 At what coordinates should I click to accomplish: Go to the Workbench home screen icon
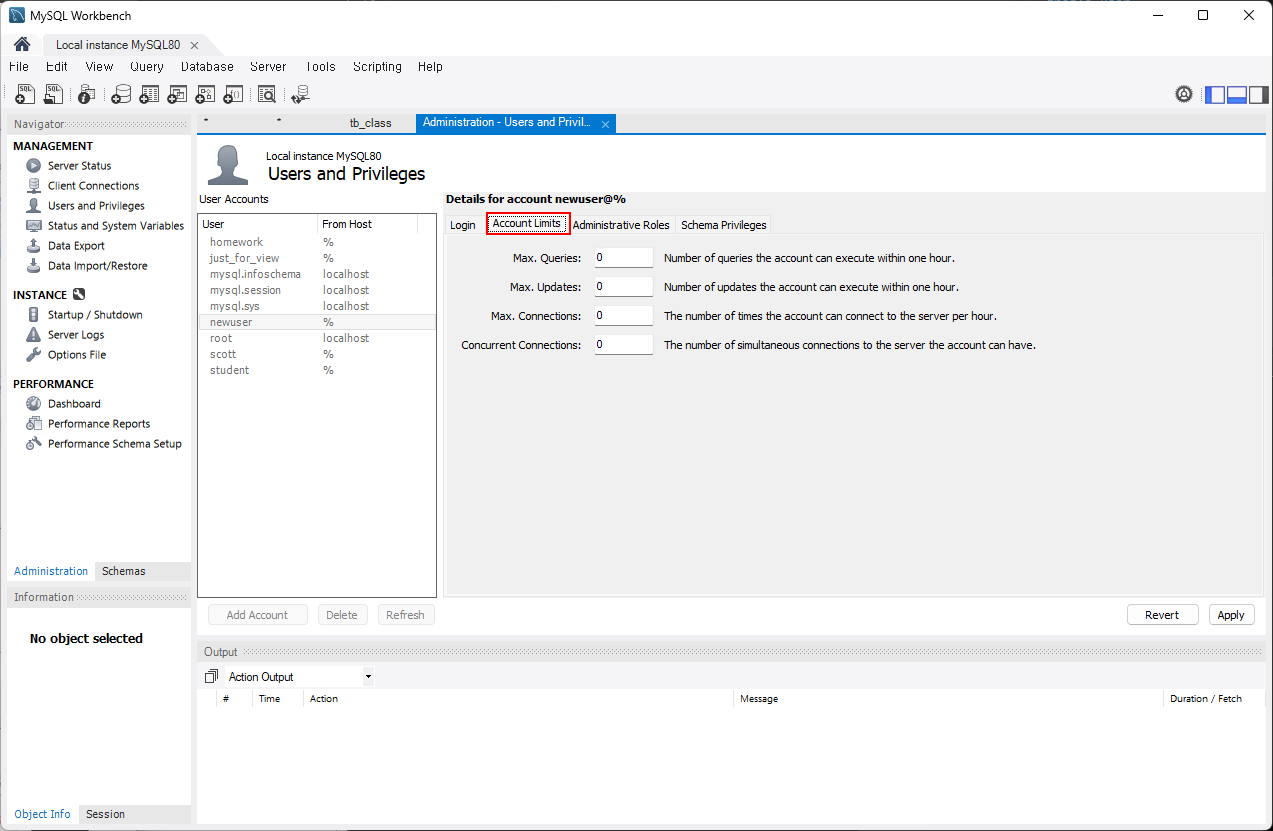[x=21, y=45]
